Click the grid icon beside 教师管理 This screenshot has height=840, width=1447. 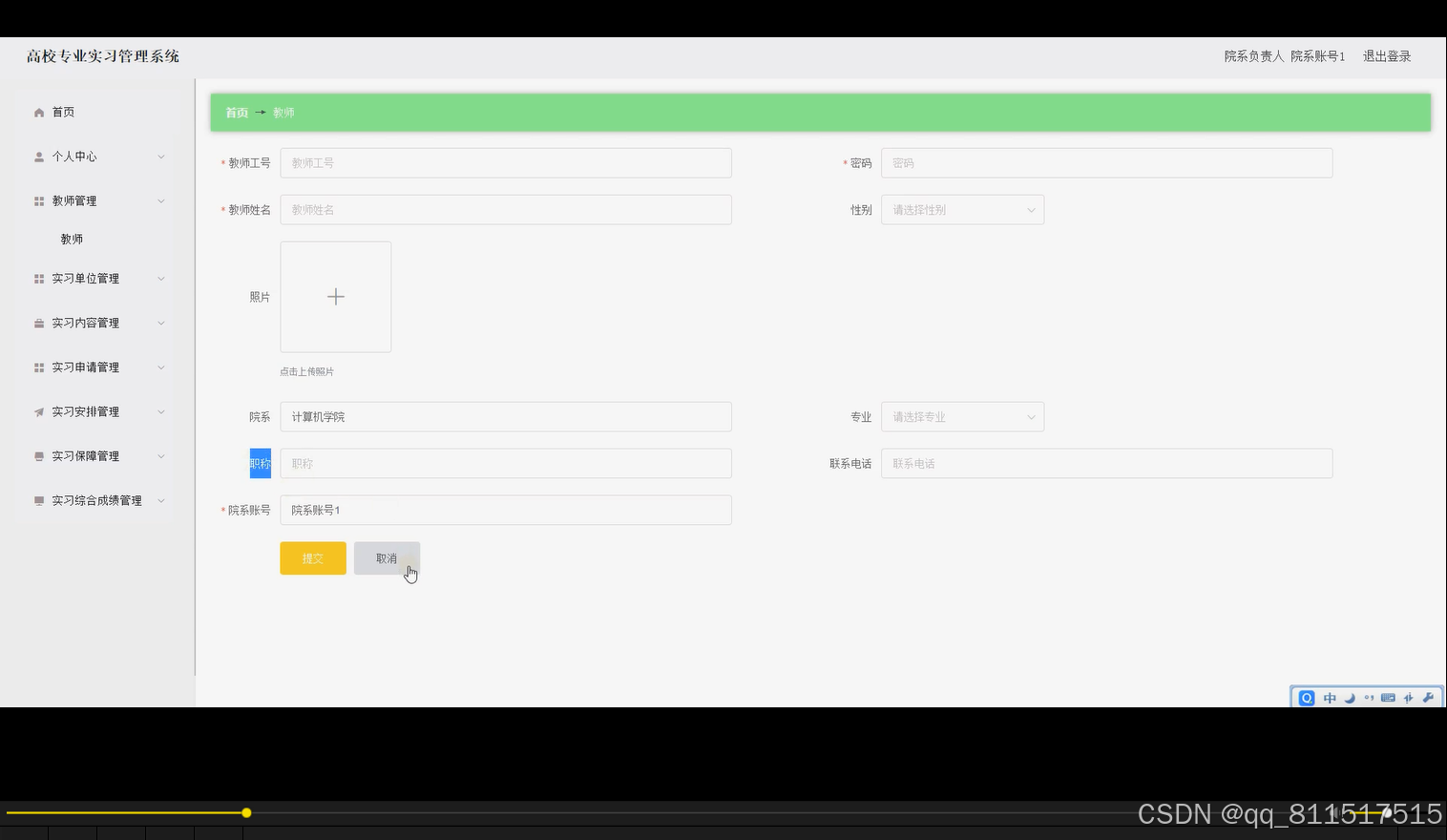coord(39,201)
